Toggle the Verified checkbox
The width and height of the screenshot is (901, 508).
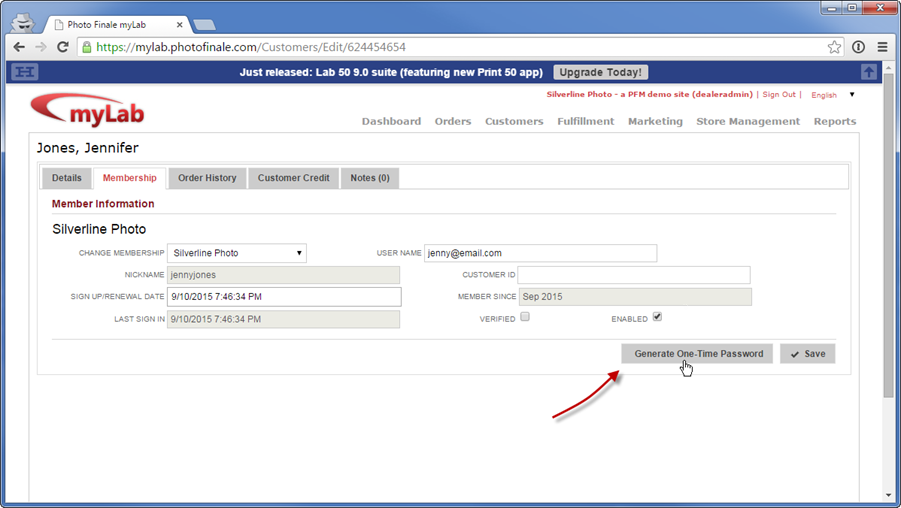(x=525, y=317)
